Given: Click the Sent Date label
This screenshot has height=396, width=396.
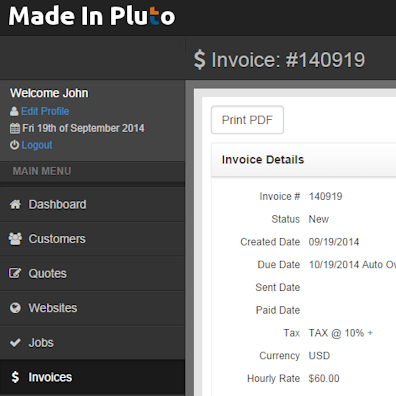Looking at the screenshot, I should click(278, 287).
